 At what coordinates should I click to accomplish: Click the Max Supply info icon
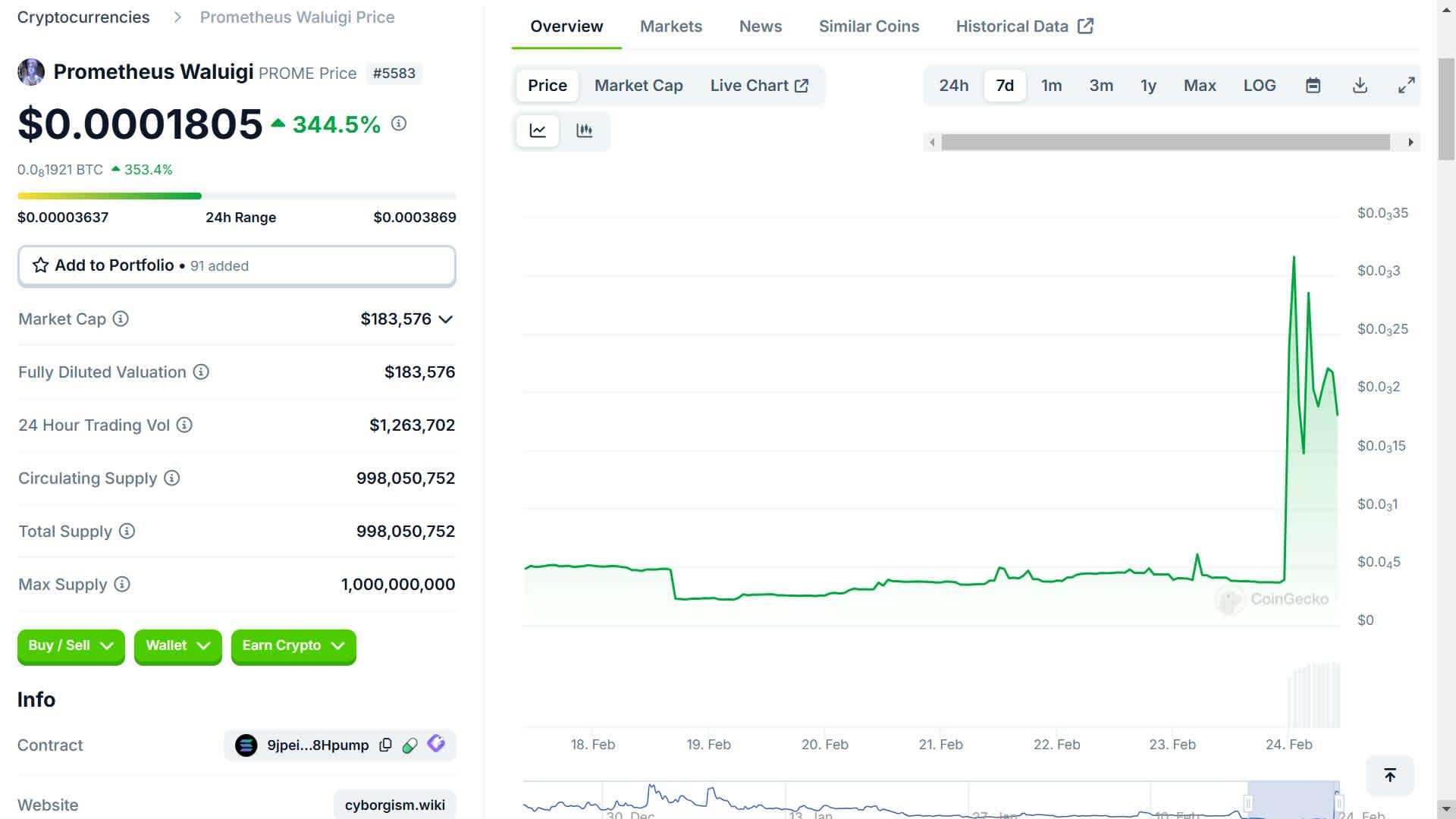pyautogui.click(x=122, y=584)
